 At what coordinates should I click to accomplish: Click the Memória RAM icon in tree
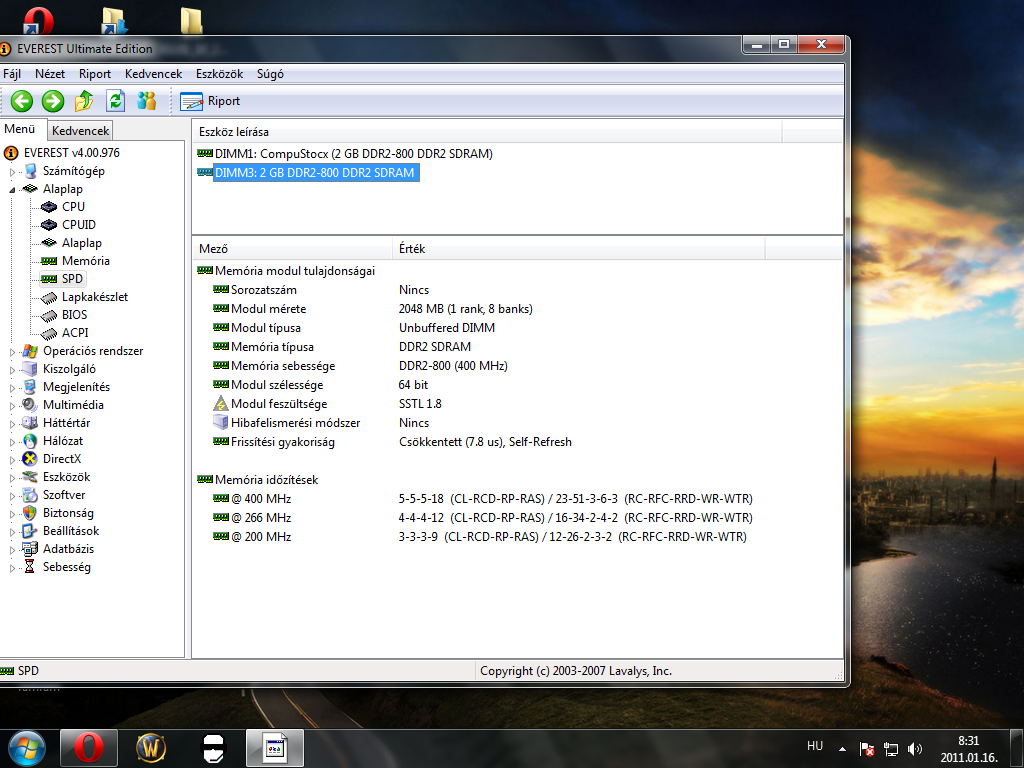(x=49, y=261)
